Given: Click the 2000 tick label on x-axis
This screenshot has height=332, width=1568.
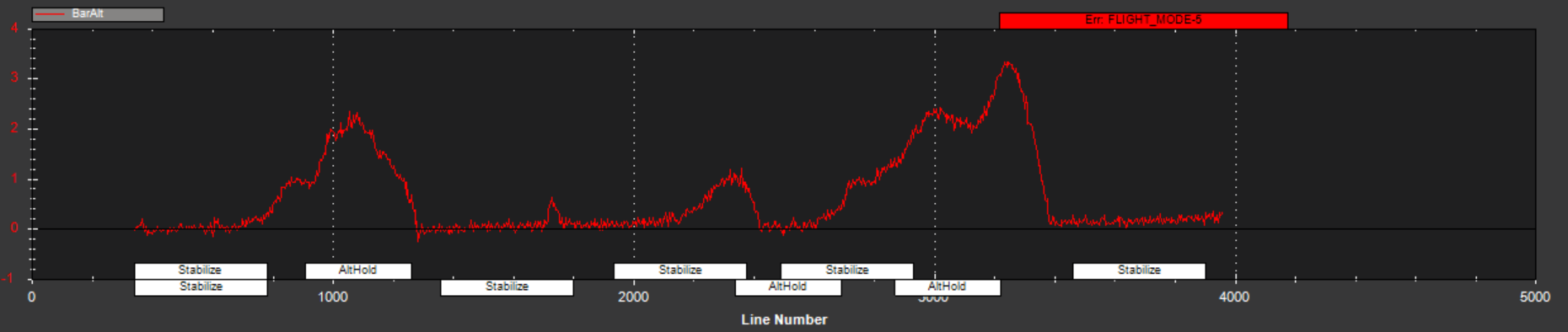Looking at the screenshot, I should coord(633,297).
